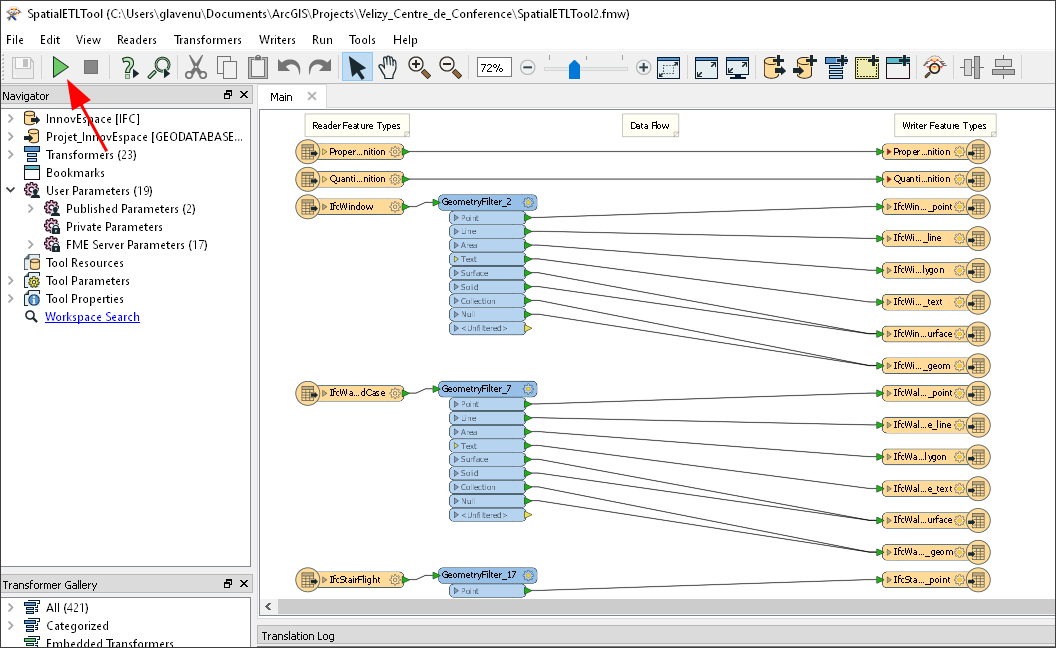Open the Workspace Search link
Viewport: 1056px width, 648px height.
92,317
